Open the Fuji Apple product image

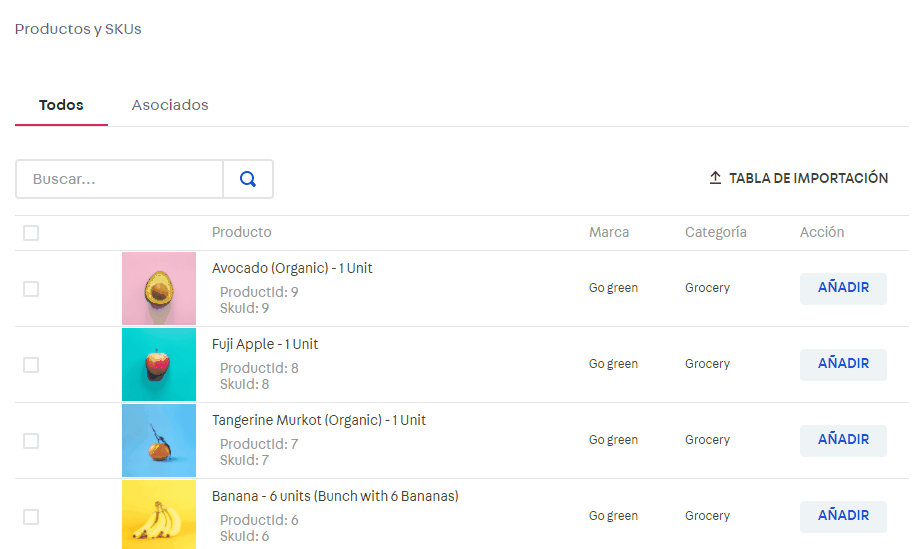159,364
